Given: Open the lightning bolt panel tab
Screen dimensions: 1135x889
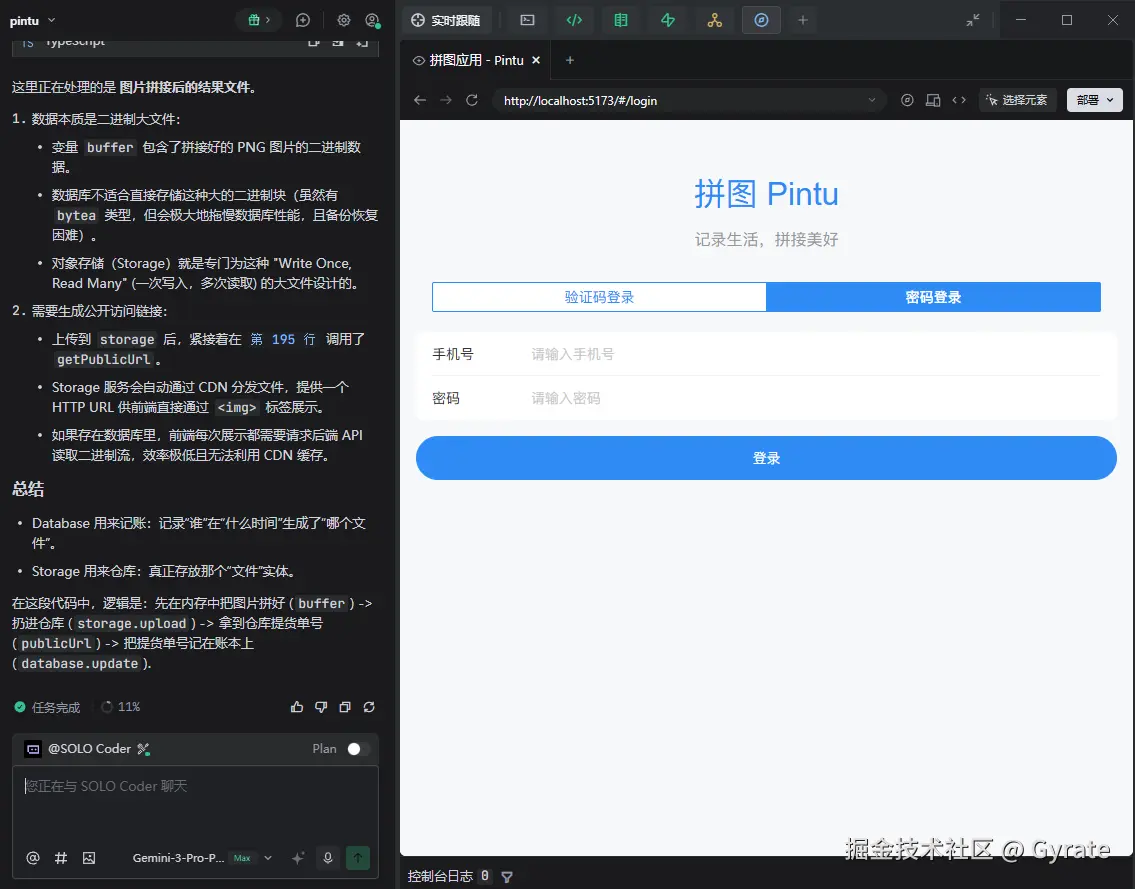Looking at the screenshot, I should (x=668, y=20).
